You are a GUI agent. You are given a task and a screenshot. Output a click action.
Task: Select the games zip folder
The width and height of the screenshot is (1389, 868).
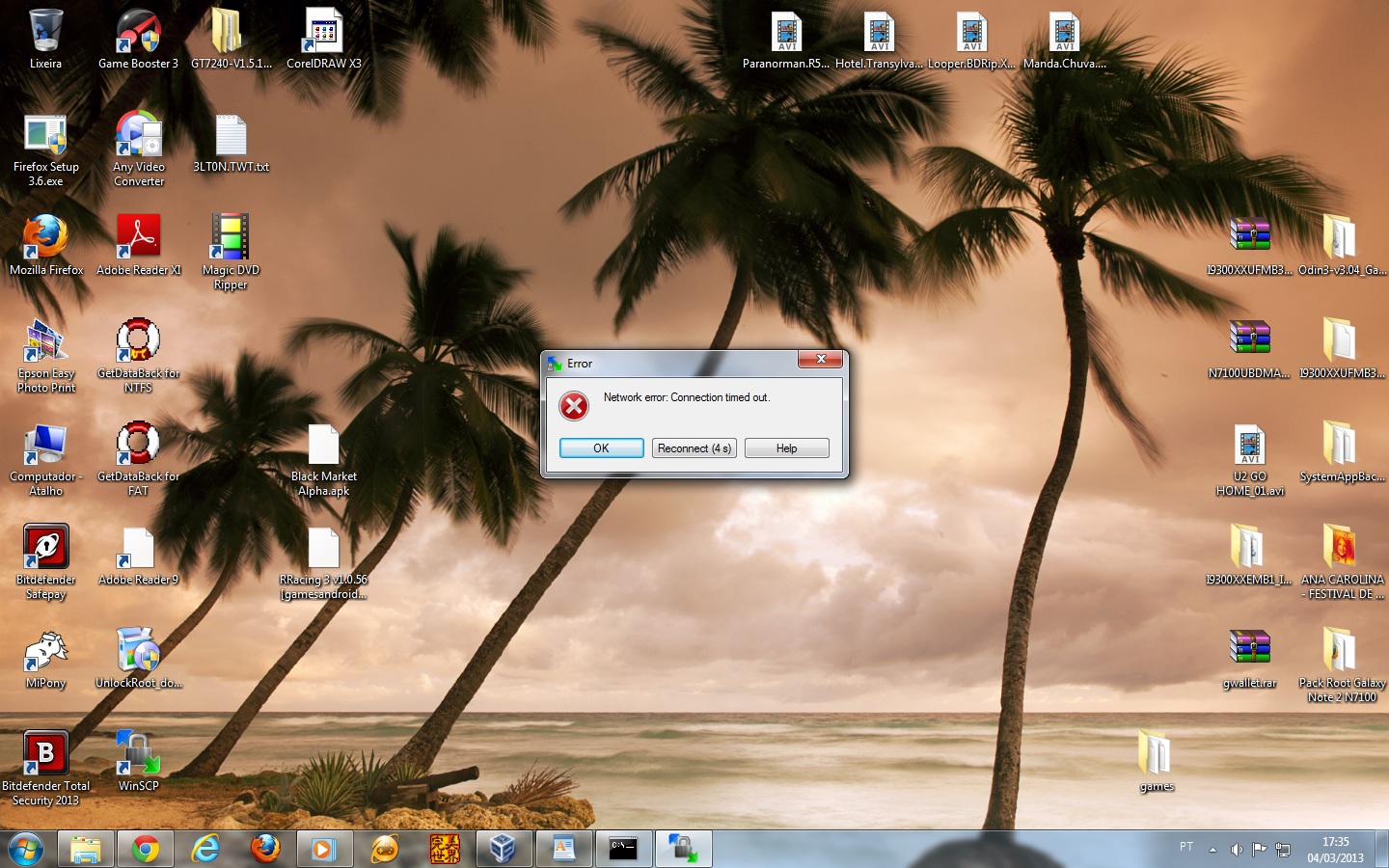click(x=1157, y=762)
